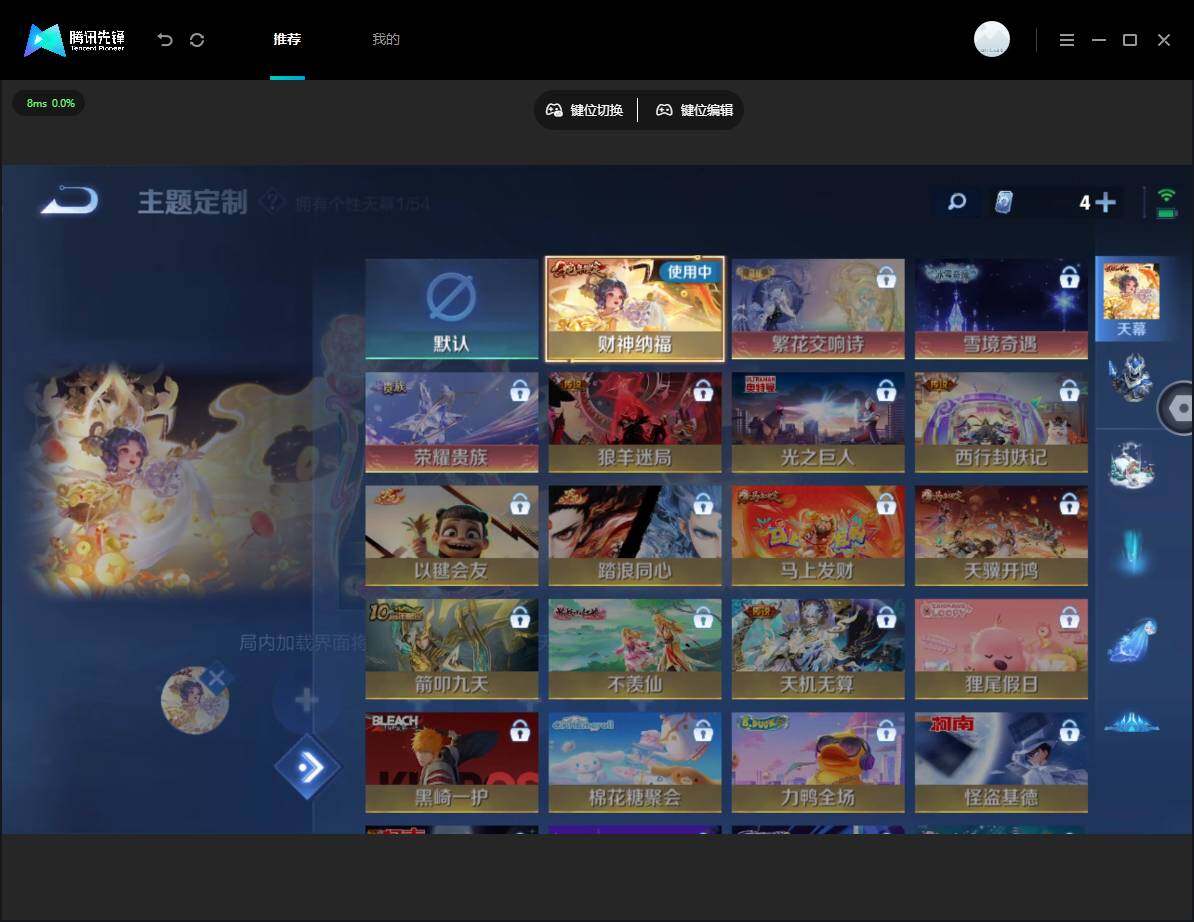Click the Tencent Pioneer logo
Viewport: 1194px width, 922px height.
(75, 40)
